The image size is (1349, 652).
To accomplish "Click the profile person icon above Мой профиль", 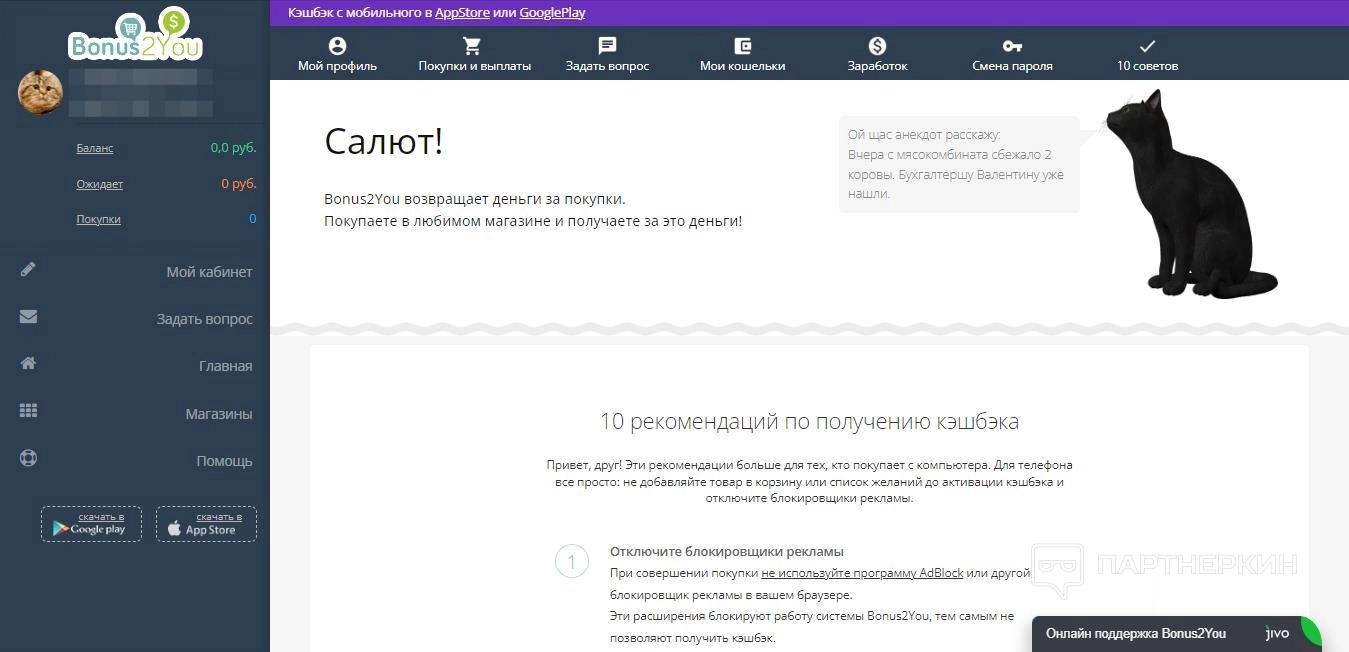I will point(337,46).
